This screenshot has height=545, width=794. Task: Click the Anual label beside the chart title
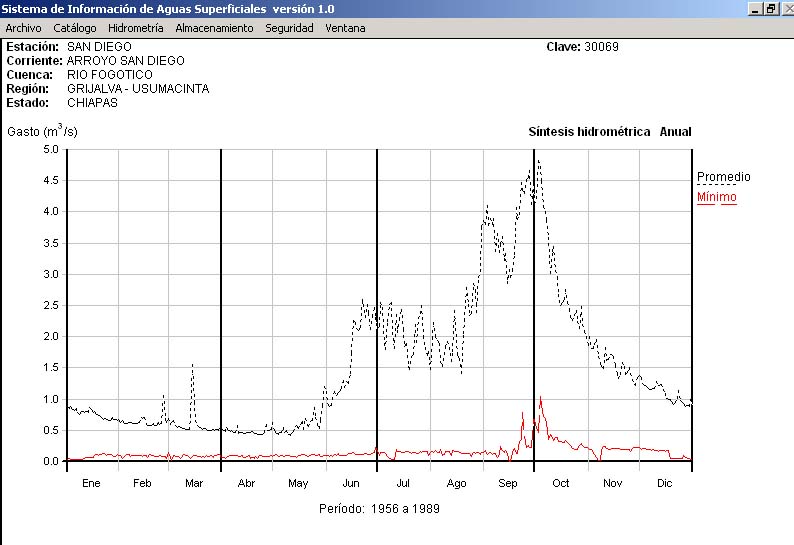675,132
